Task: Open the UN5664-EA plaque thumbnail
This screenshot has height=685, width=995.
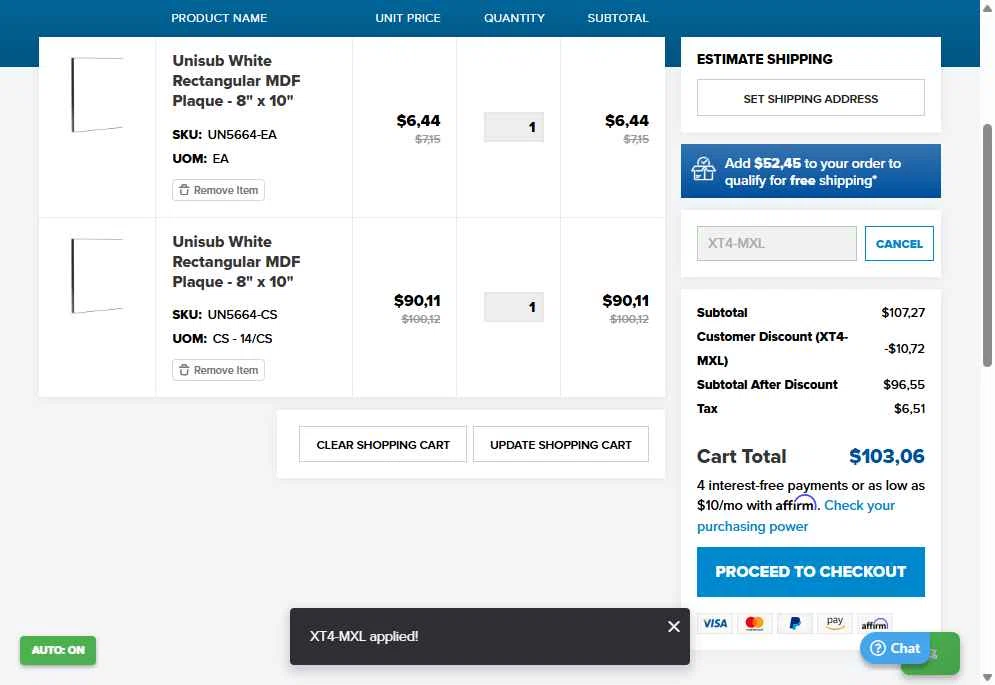Action: pyautogui.click(x=96, y=95)
